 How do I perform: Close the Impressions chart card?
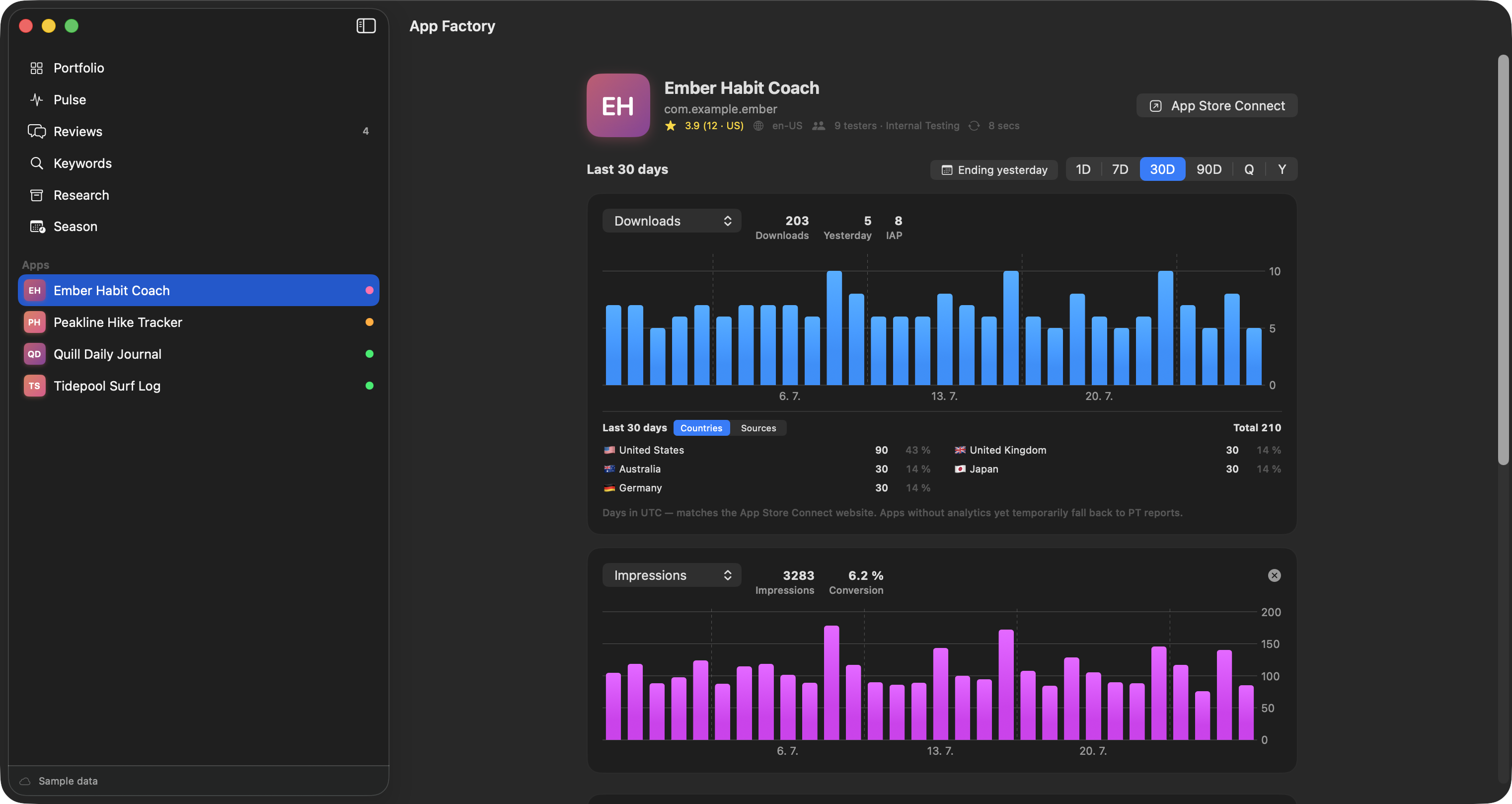(x=1274, y=575)
